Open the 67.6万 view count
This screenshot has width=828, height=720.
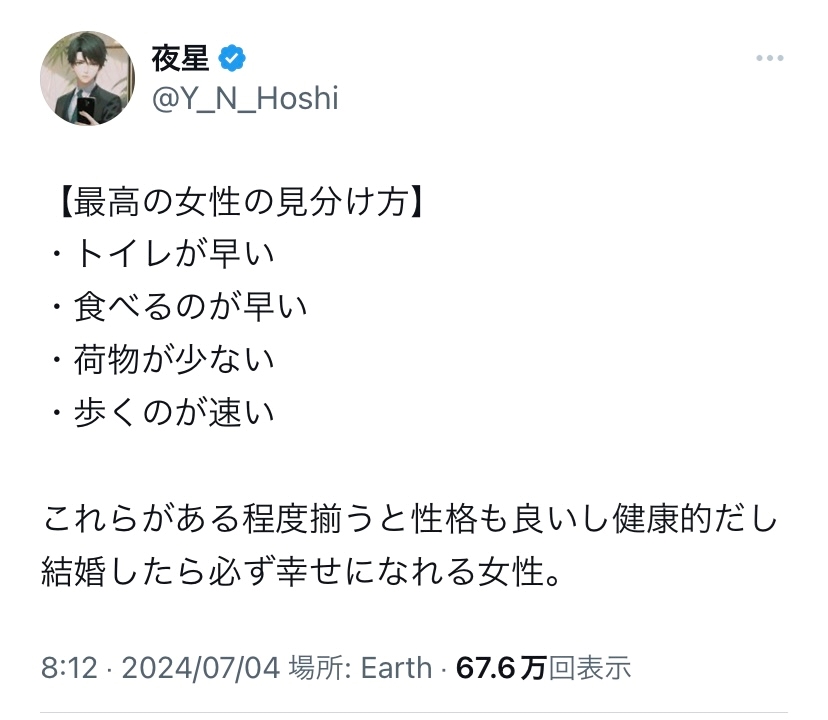pos(501,667)
